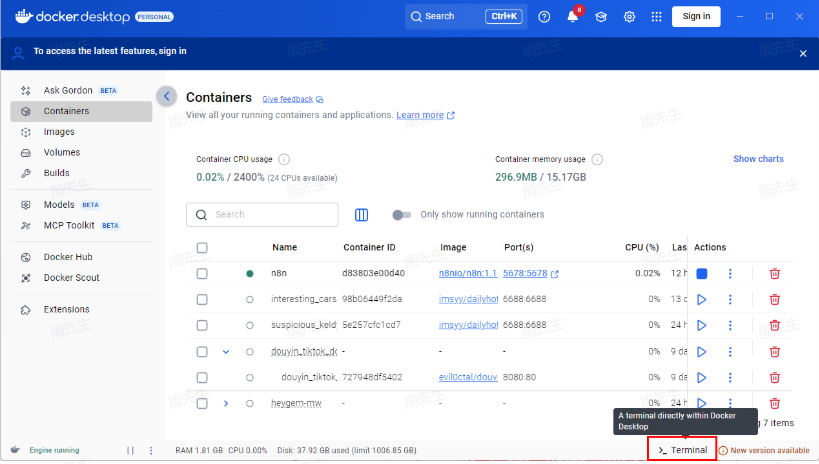Open port 5678:5678 link
This screenshot has width=819, height=464.
point(525,273)
